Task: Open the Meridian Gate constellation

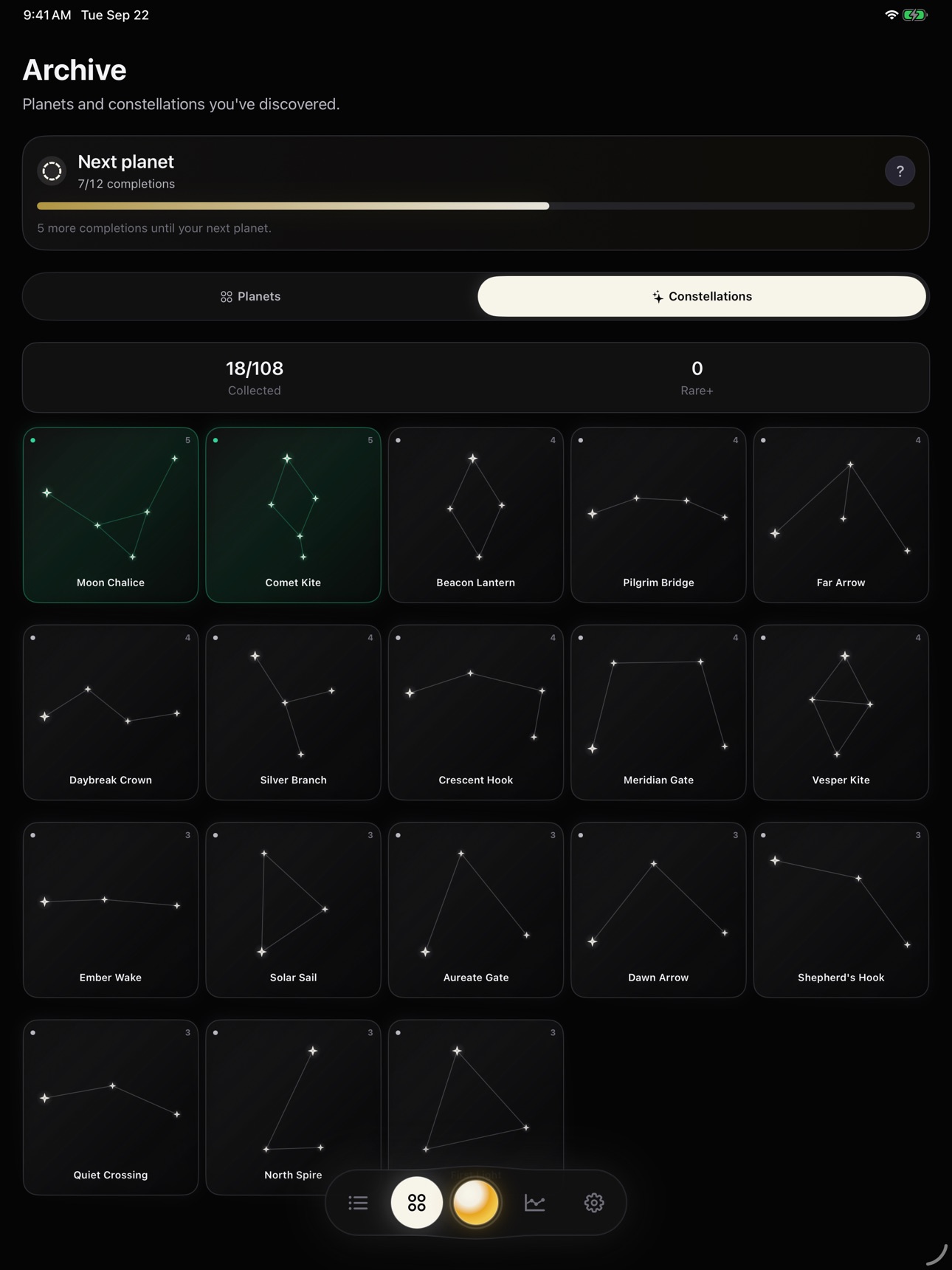Action: point(658,713)
